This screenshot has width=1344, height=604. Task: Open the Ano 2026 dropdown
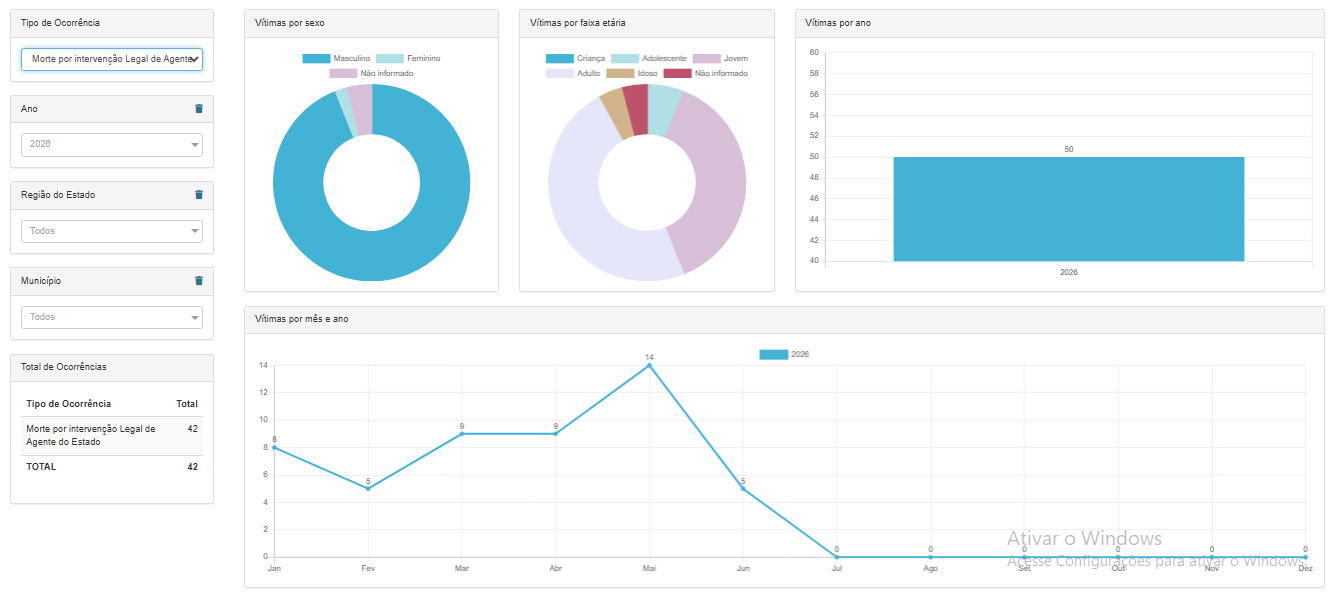tap(112, 145)
